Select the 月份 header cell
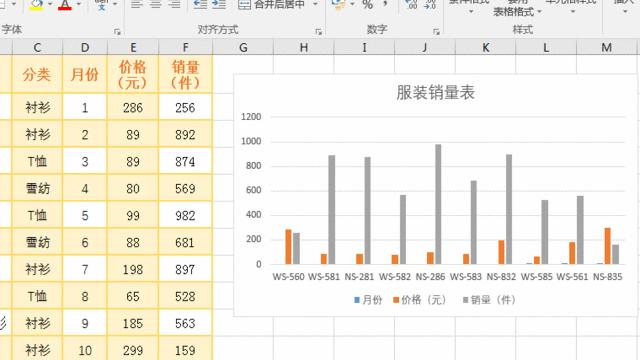The image size is (640, 360). coord(85,74)
